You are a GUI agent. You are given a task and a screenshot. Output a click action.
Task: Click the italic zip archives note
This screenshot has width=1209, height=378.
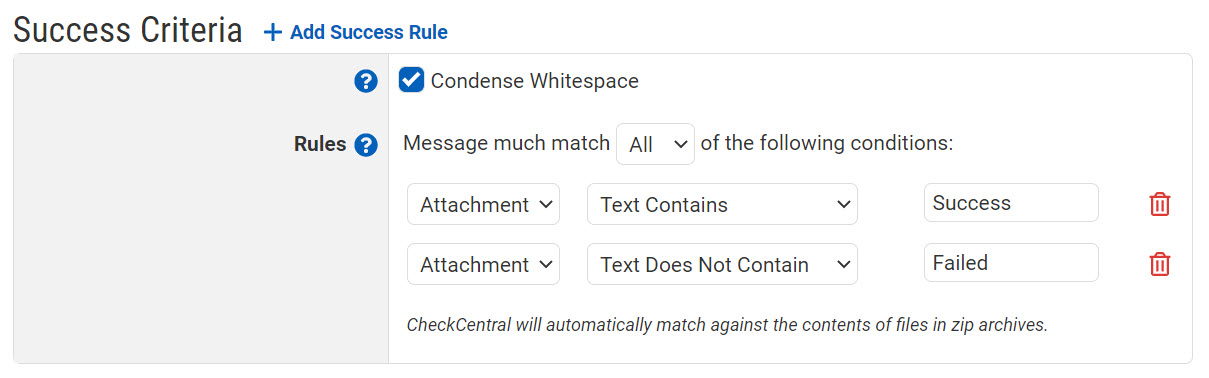727,325
